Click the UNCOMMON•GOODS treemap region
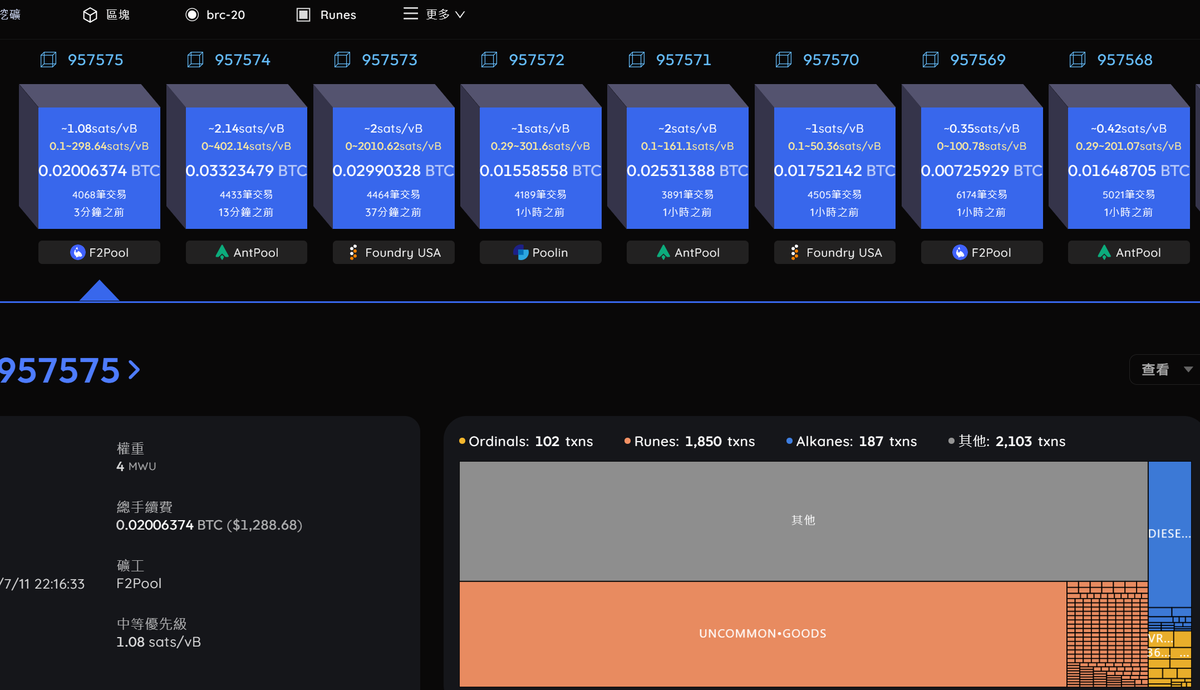This screenshot has width=1200, height=690. click(762, 634)
